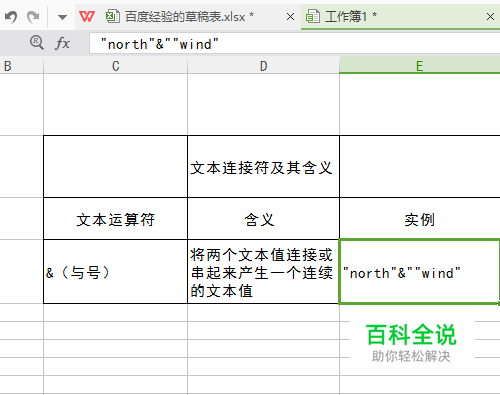Screen dimensions: 500x395
Task: Select column D header
Action: pyautogui.click(x=263, y=65)
